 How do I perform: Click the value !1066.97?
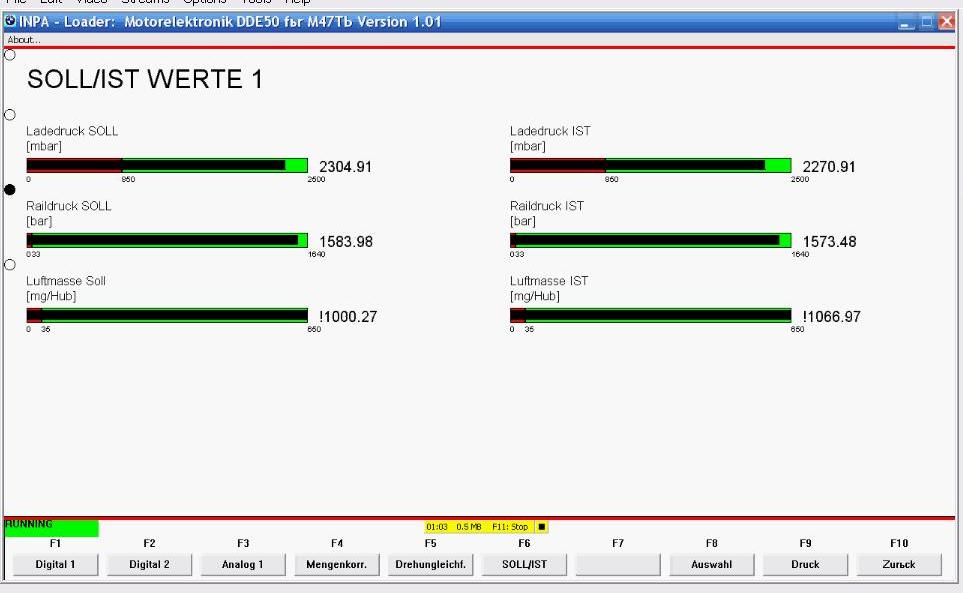coord(832,316)
